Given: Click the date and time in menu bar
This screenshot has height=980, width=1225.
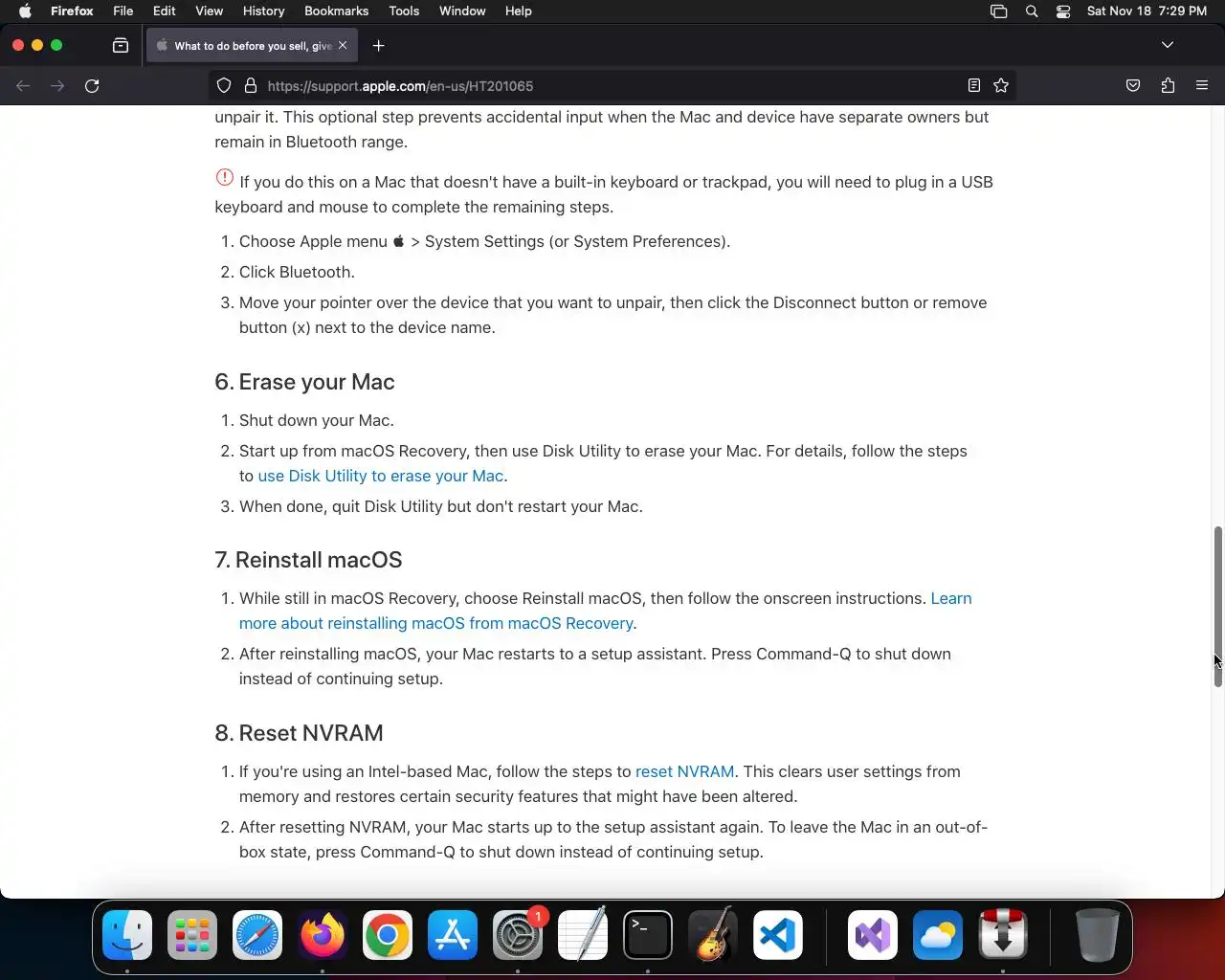Looking at the screenshot, I should [x=1147, y=11].
